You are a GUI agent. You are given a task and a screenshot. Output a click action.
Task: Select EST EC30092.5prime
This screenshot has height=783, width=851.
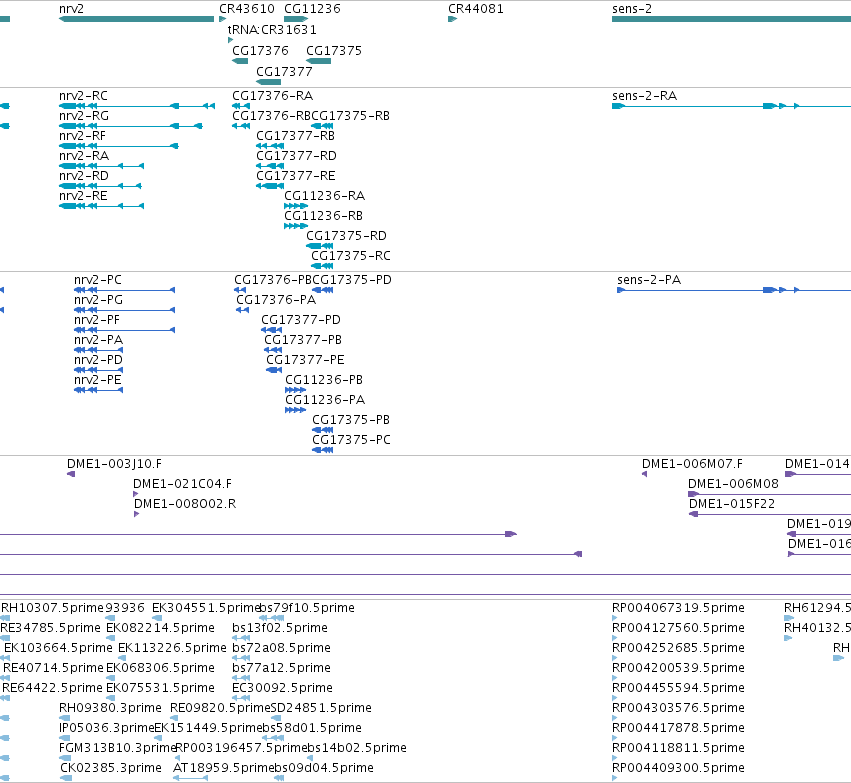tap(282, 688)
